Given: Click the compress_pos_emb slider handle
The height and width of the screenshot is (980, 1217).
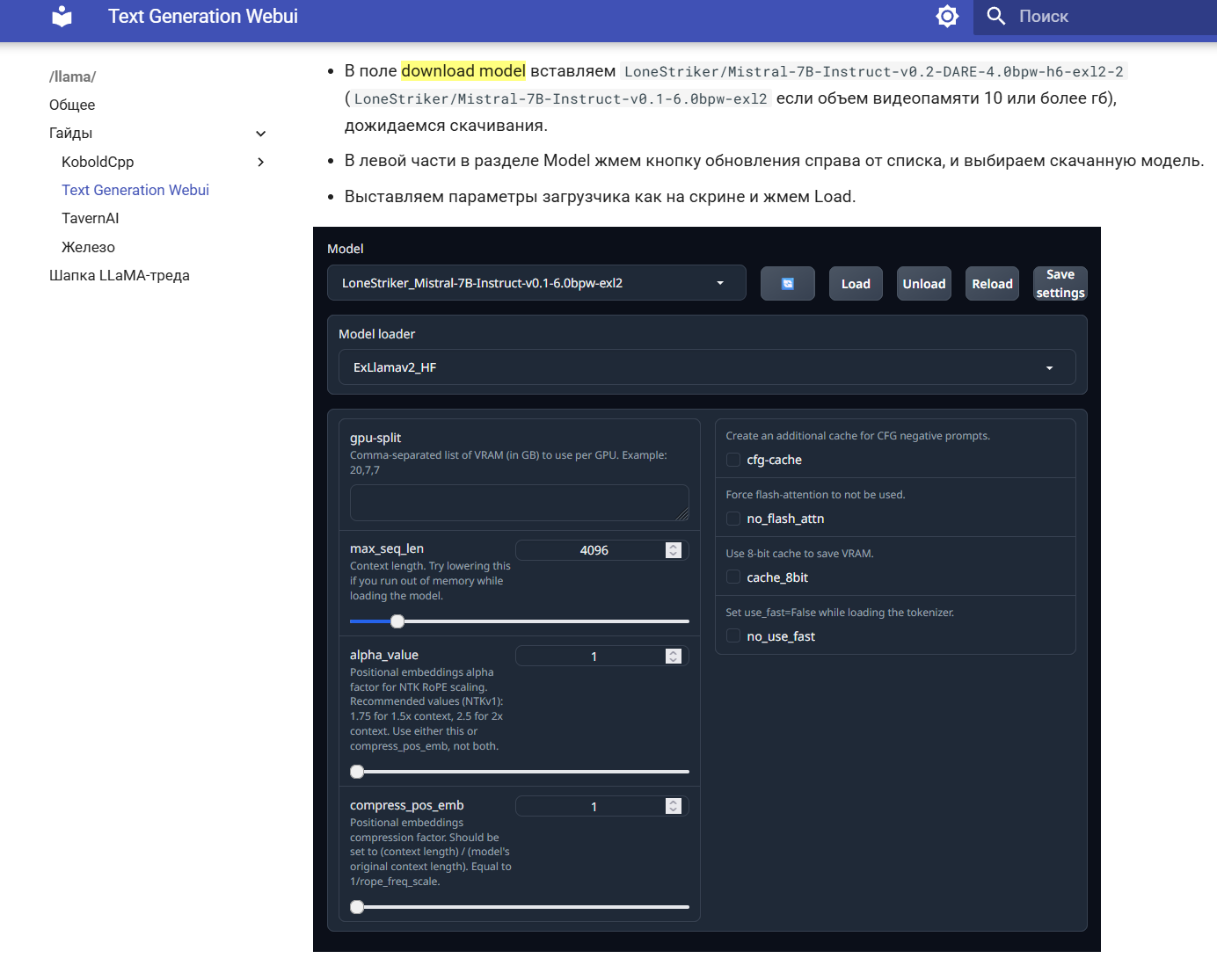Looking at the screenshot, I should pyautogui.click(x=357, y=907).
